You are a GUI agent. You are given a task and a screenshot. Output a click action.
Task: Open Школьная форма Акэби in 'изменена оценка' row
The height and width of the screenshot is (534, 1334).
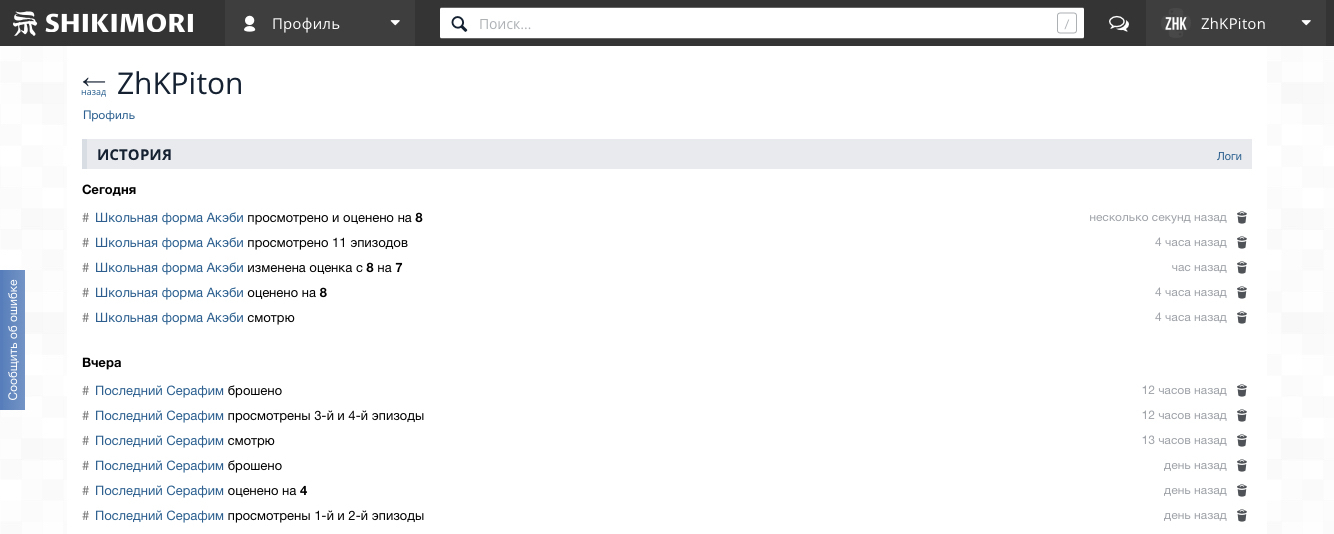coord(169,267)
